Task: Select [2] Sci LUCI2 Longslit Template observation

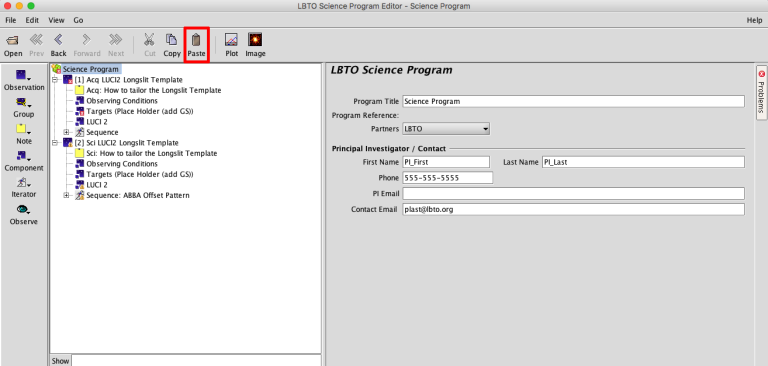Action: [126, 143]
